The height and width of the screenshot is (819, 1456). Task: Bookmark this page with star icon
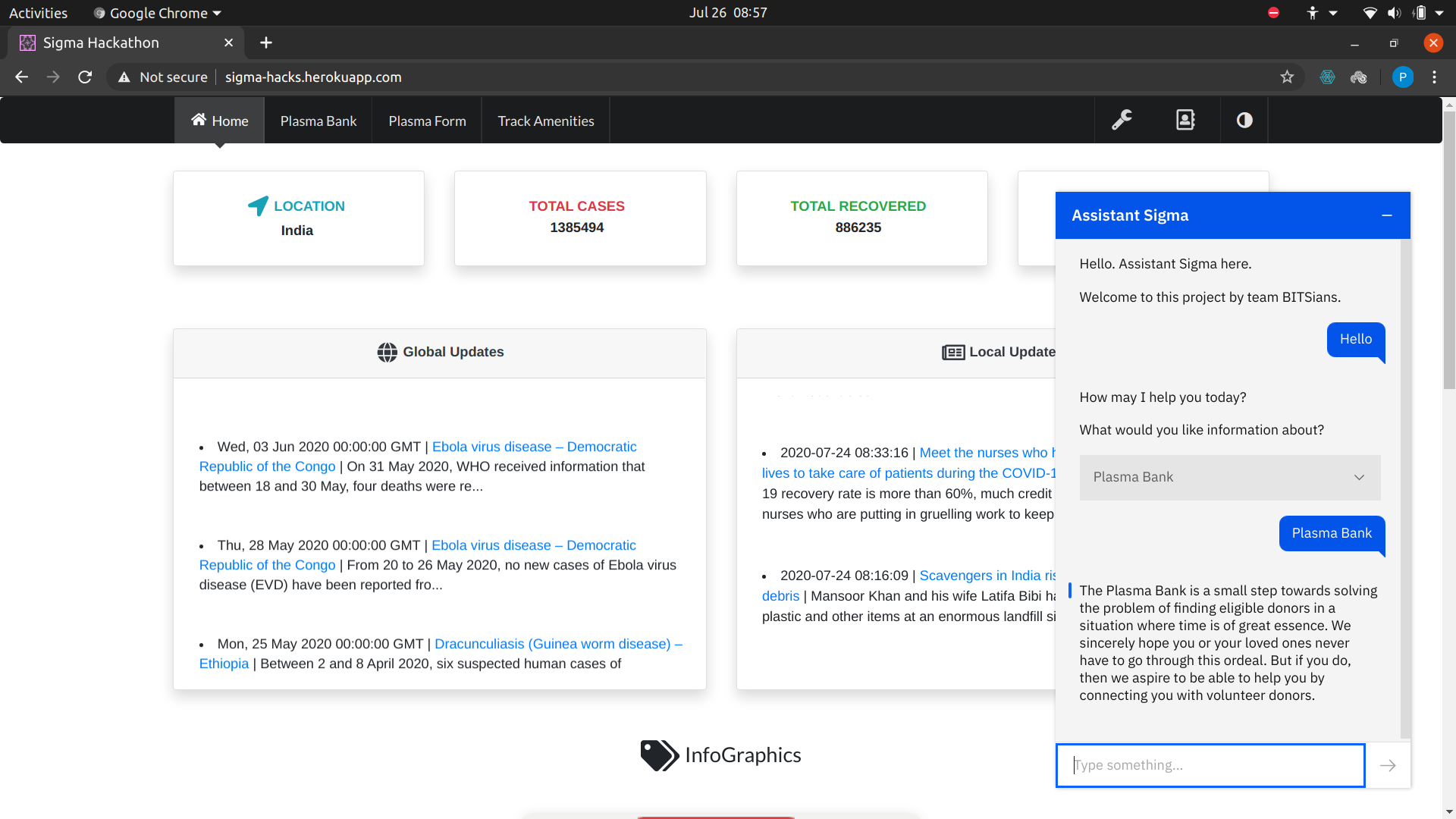tap(1287, 77)
